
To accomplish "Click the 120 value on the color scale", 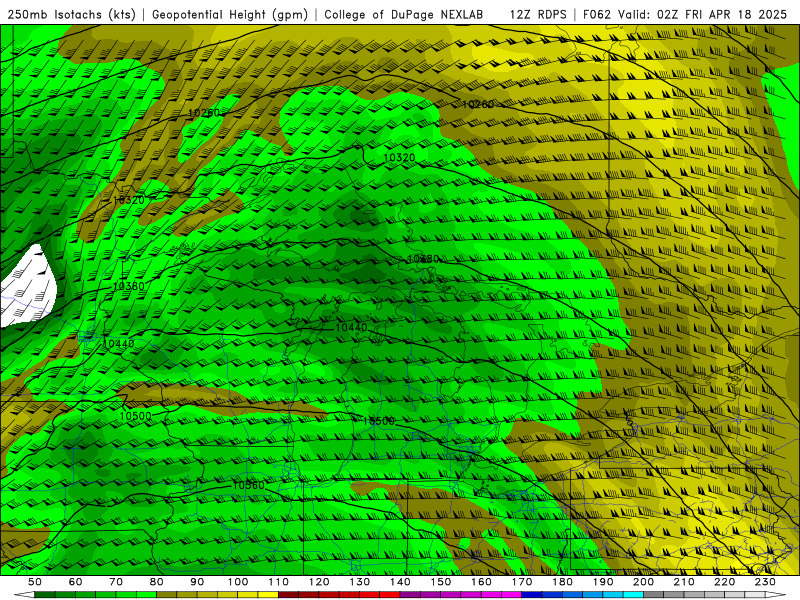I will pos(319,582).
